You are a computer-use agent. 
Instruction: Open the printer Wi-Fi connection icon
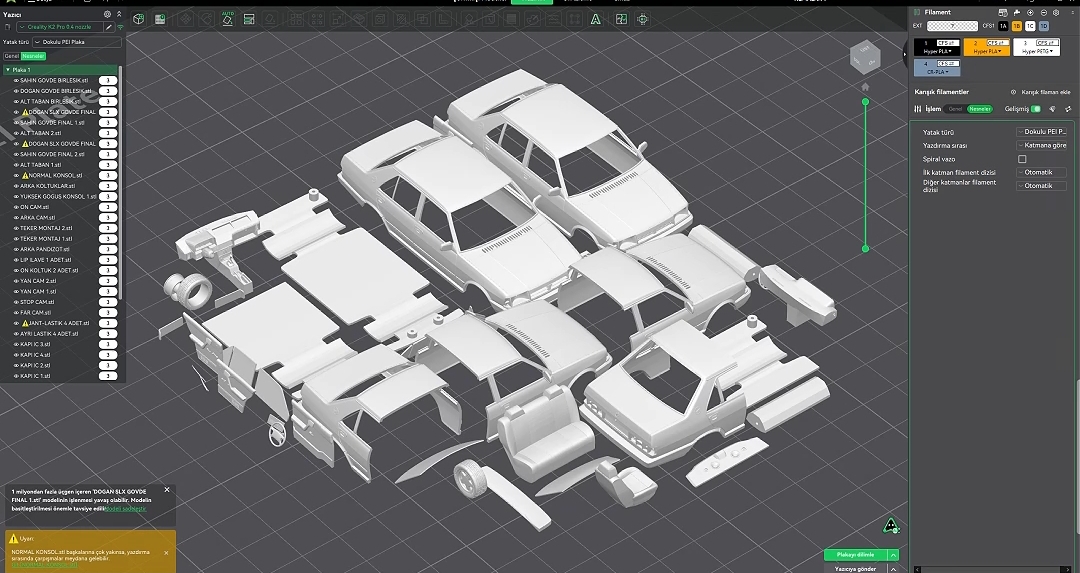[x=120, y=27]
